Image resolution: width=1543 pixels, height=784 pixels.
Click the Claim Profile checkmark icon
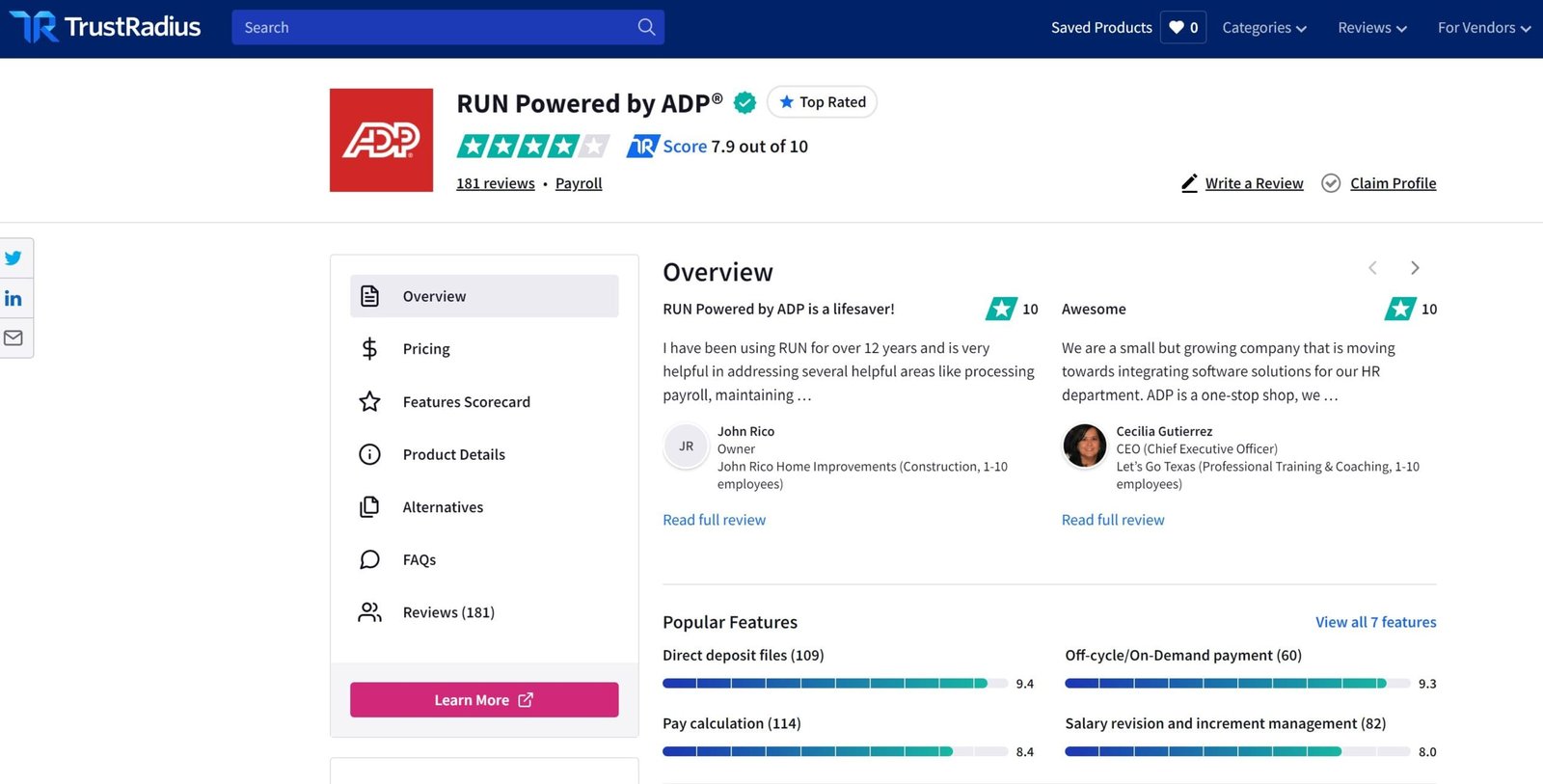click(1331, 183)
